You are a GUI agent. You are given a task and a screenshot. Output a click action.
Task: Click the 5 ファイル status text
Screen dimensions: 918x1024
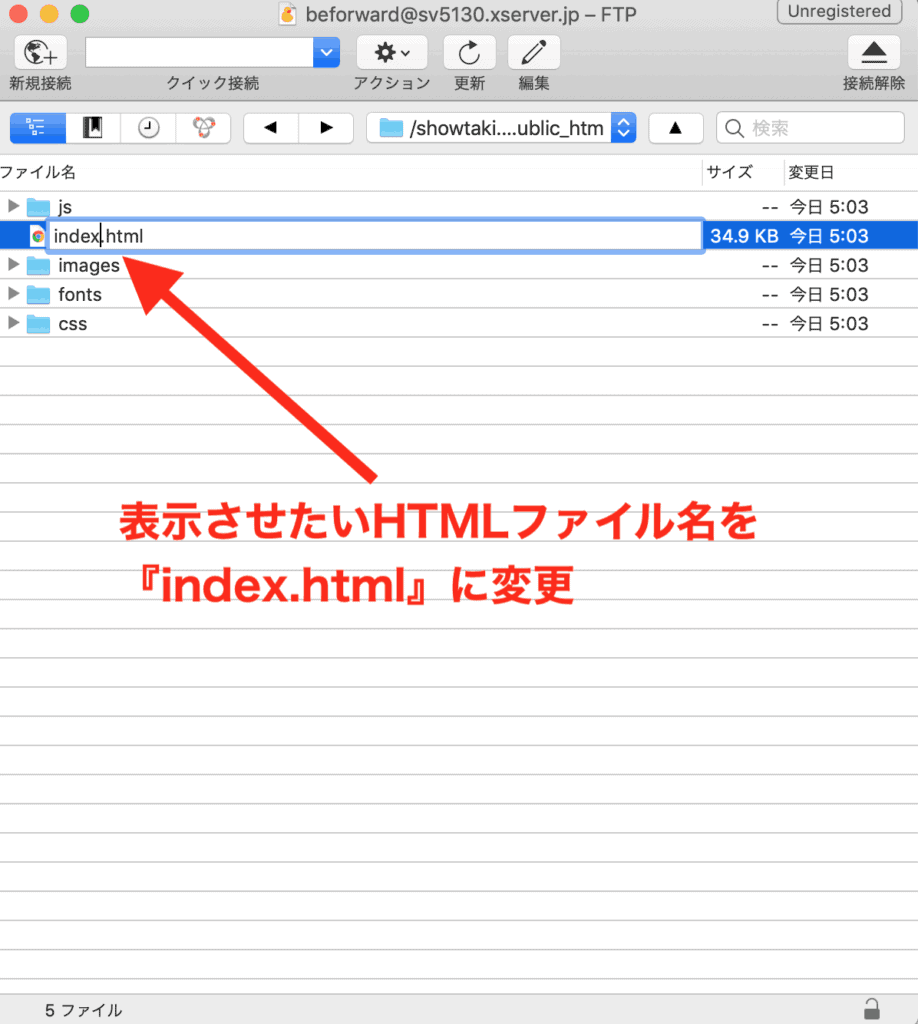(x=83, y=1010)
